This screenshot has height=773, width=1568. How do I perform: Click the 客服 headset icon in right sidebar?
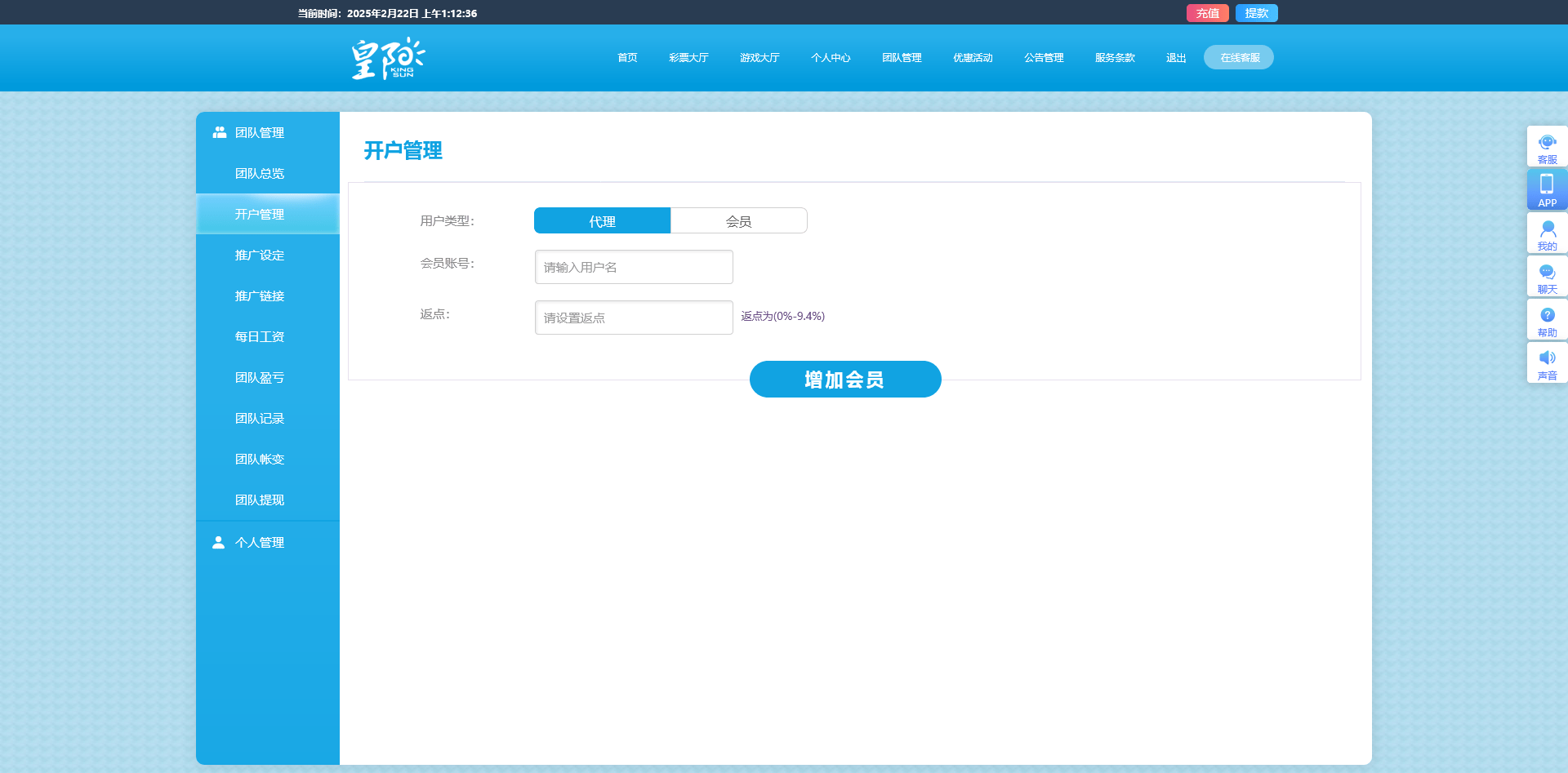point(1547,142)
